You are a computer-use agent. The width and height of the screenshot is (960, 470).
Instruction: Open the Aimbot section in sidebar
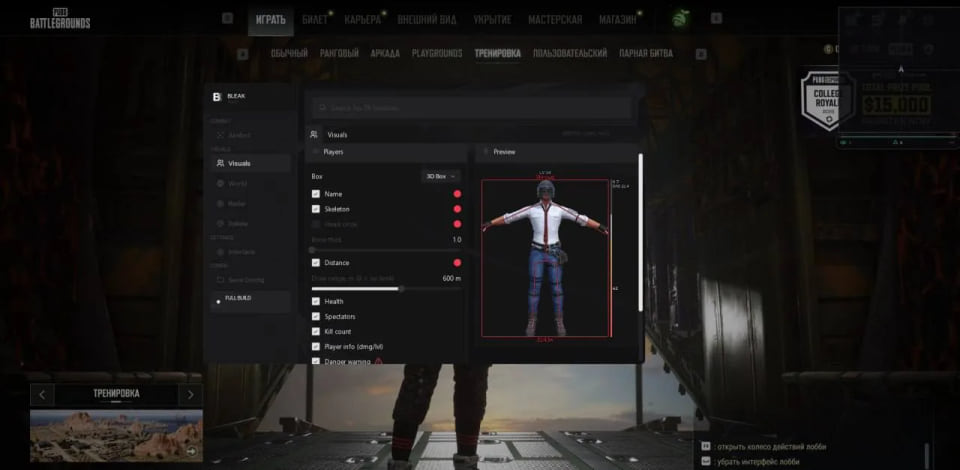pos(250,135)
